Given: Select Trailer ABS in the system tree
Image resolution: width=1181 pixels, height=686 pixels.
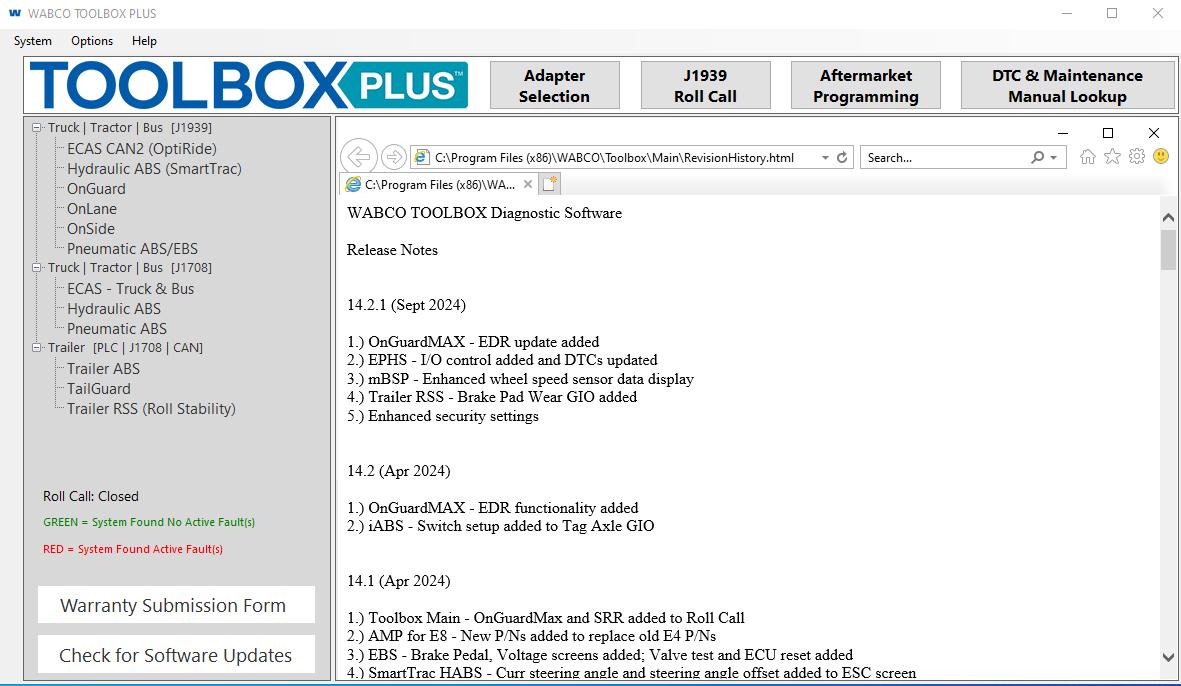Looking at the screenshot, I should pos(103,368).
